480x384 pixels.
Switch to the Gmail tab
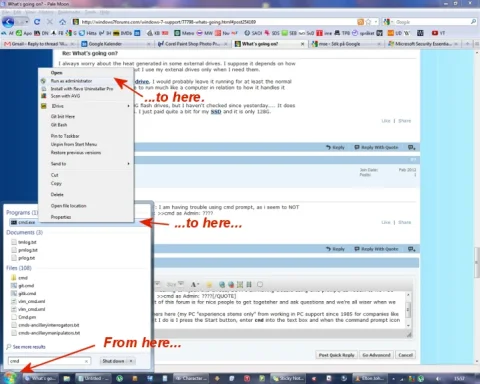point(39,44)
